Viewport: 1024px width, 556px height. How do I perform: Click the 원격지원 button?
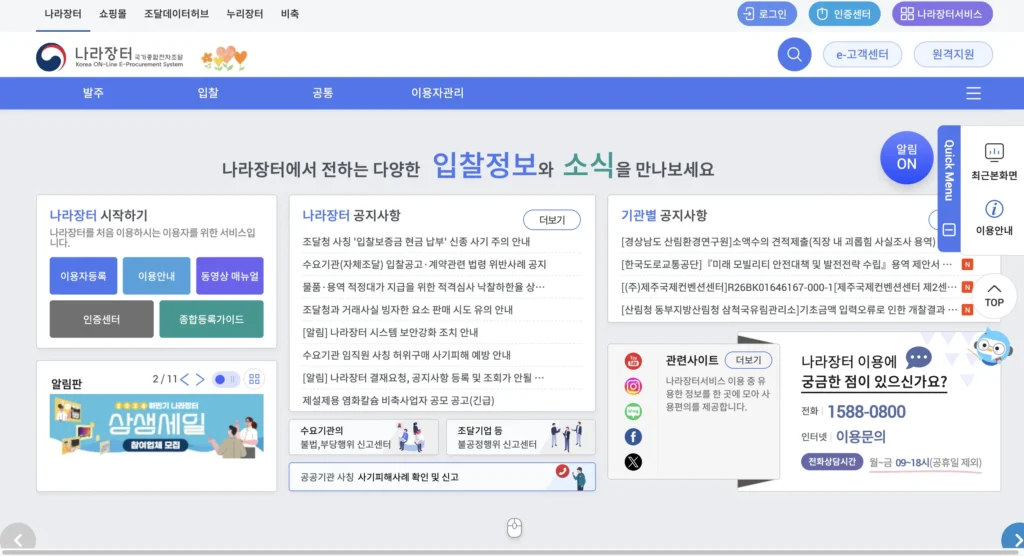click(953, 54)
